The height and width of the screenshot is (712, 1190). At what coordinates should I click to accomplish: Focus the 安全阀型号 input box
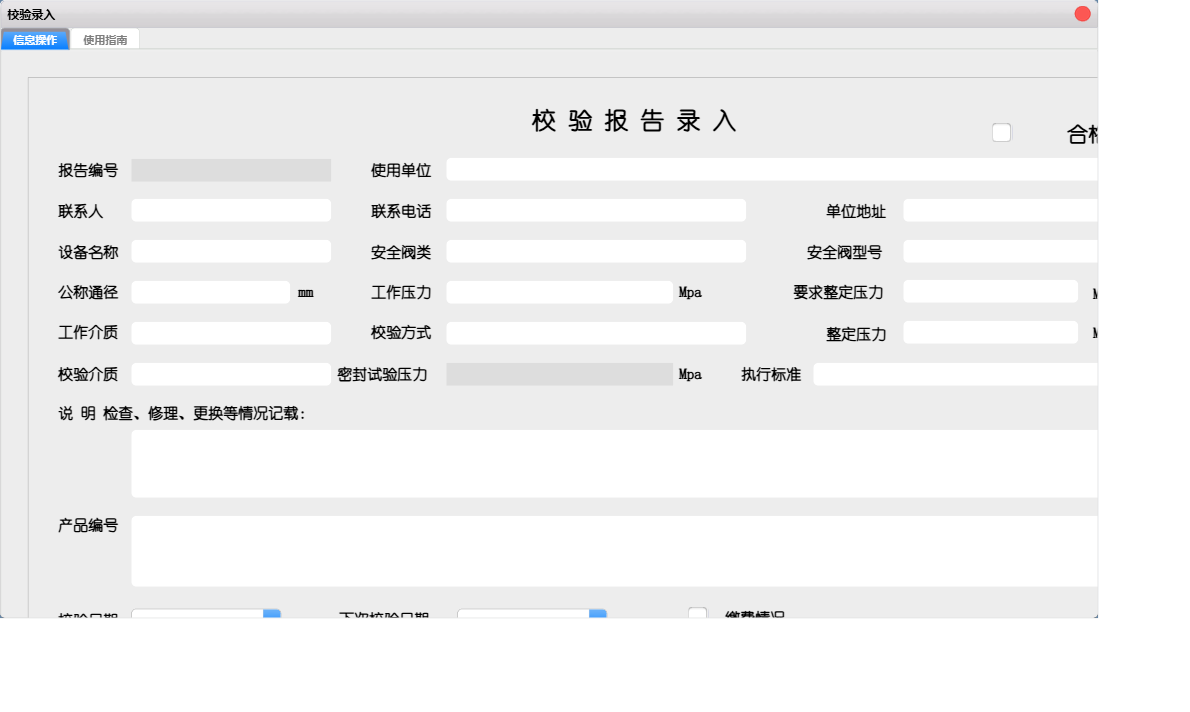click(1000, 252)
